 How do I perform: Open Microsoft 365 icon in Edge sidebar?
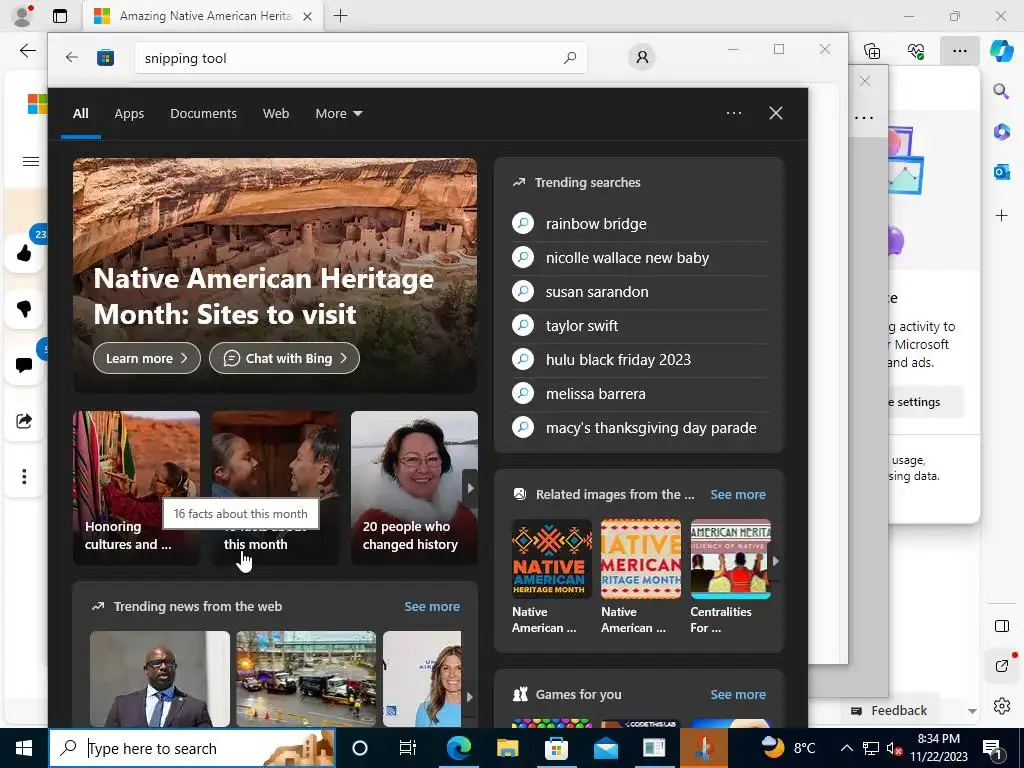[1001, 131]
